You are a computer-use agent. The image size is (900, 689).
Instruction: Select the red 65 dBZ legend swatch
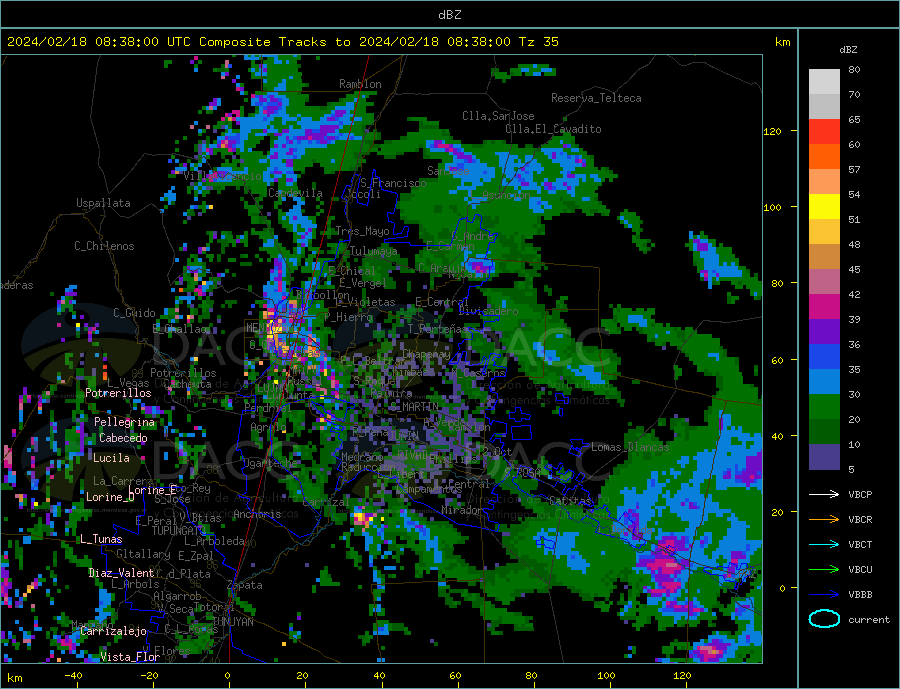pos(824,131)
